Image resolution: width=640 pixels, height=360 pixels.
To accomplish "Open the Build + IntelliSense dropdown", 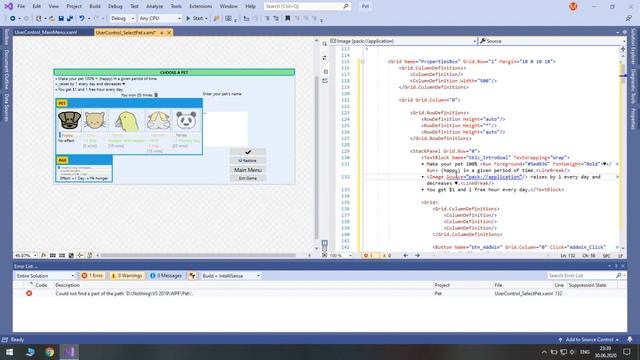I will (231, 276).
